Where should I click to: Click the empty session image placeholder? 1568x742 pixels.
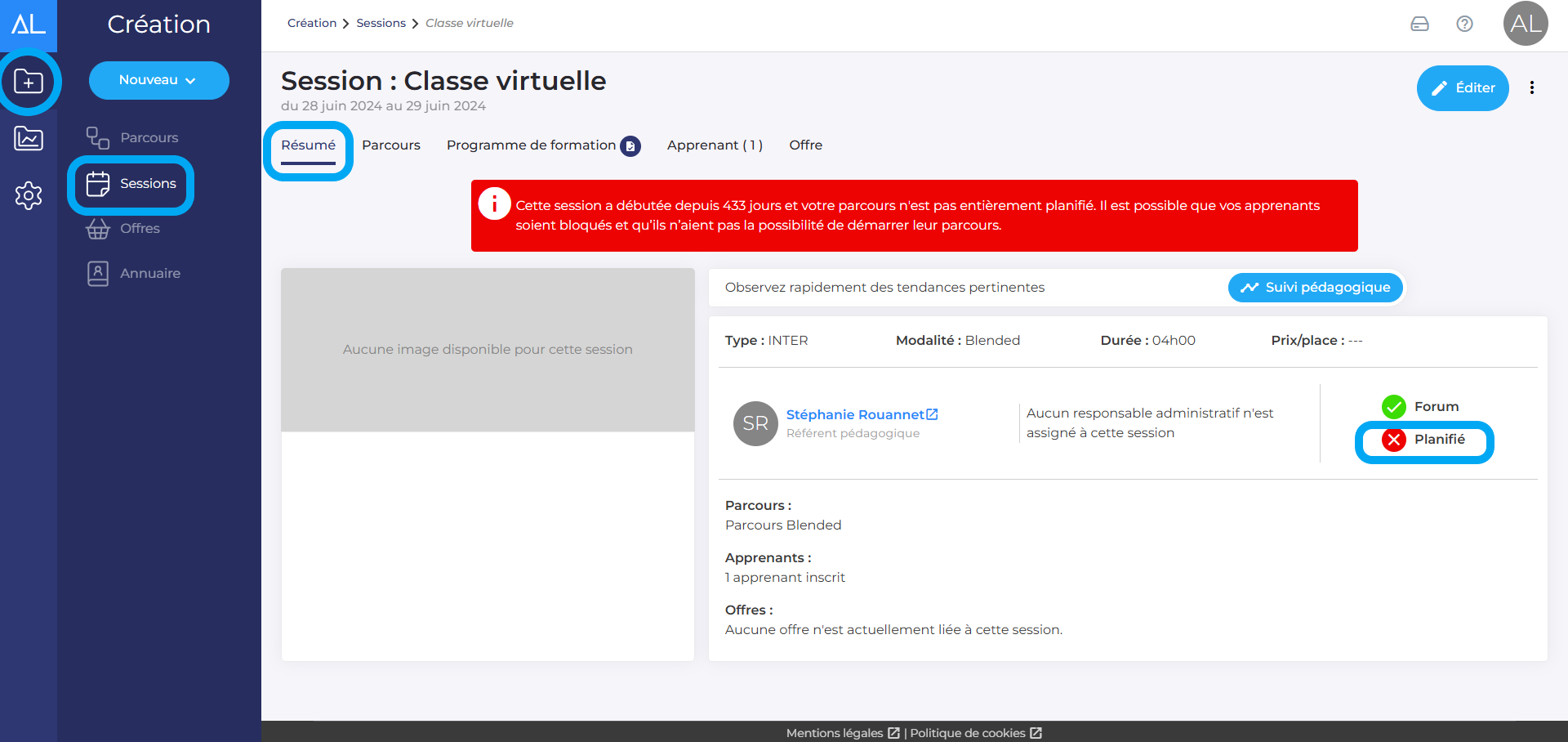[488, 350]
